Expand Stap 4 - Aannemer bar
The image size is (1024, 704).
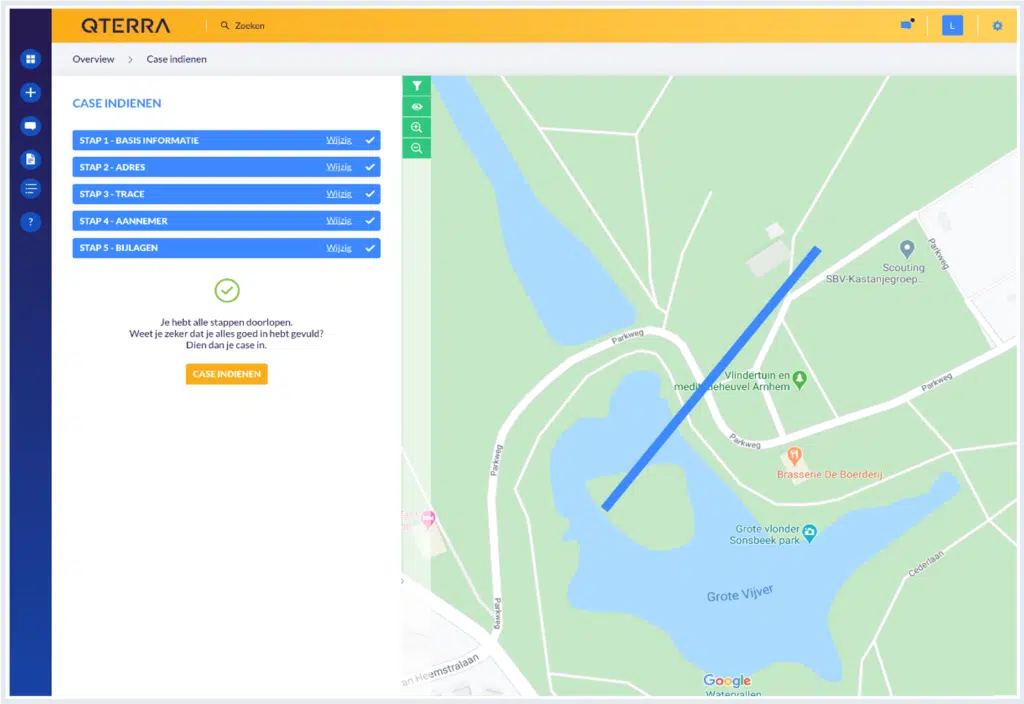(x=226, y=221)
